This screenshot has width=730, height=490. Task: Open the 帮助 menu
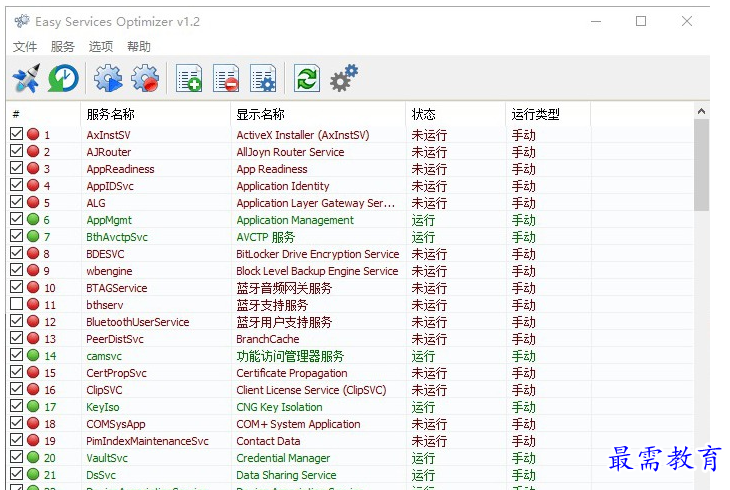(x=139, y=47)
